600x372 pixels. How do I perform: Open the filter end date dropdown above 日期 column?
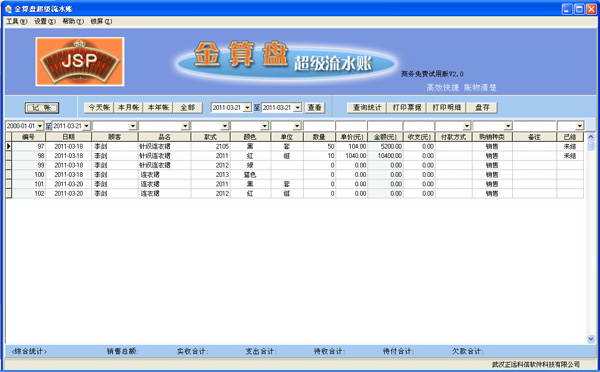86,126
